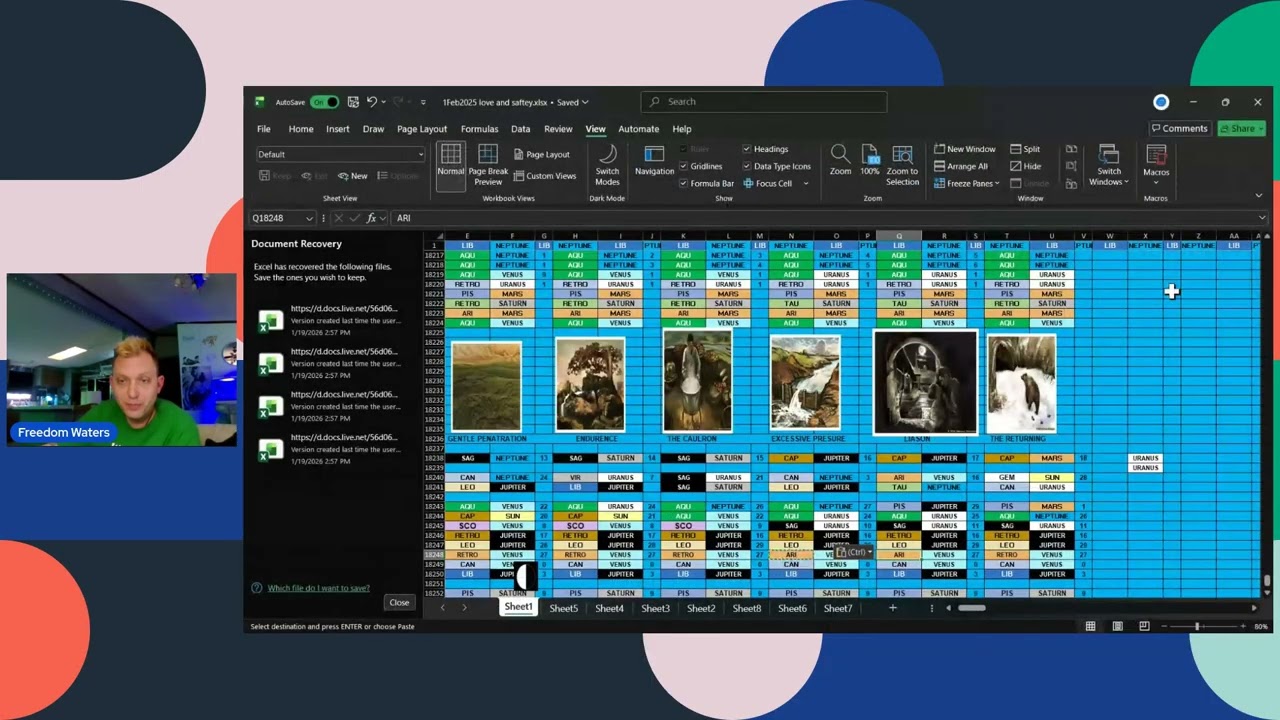This screenshot has height=720, width=1280.
Task: Toggle the AutoSave switch
Action: [325, 102]
